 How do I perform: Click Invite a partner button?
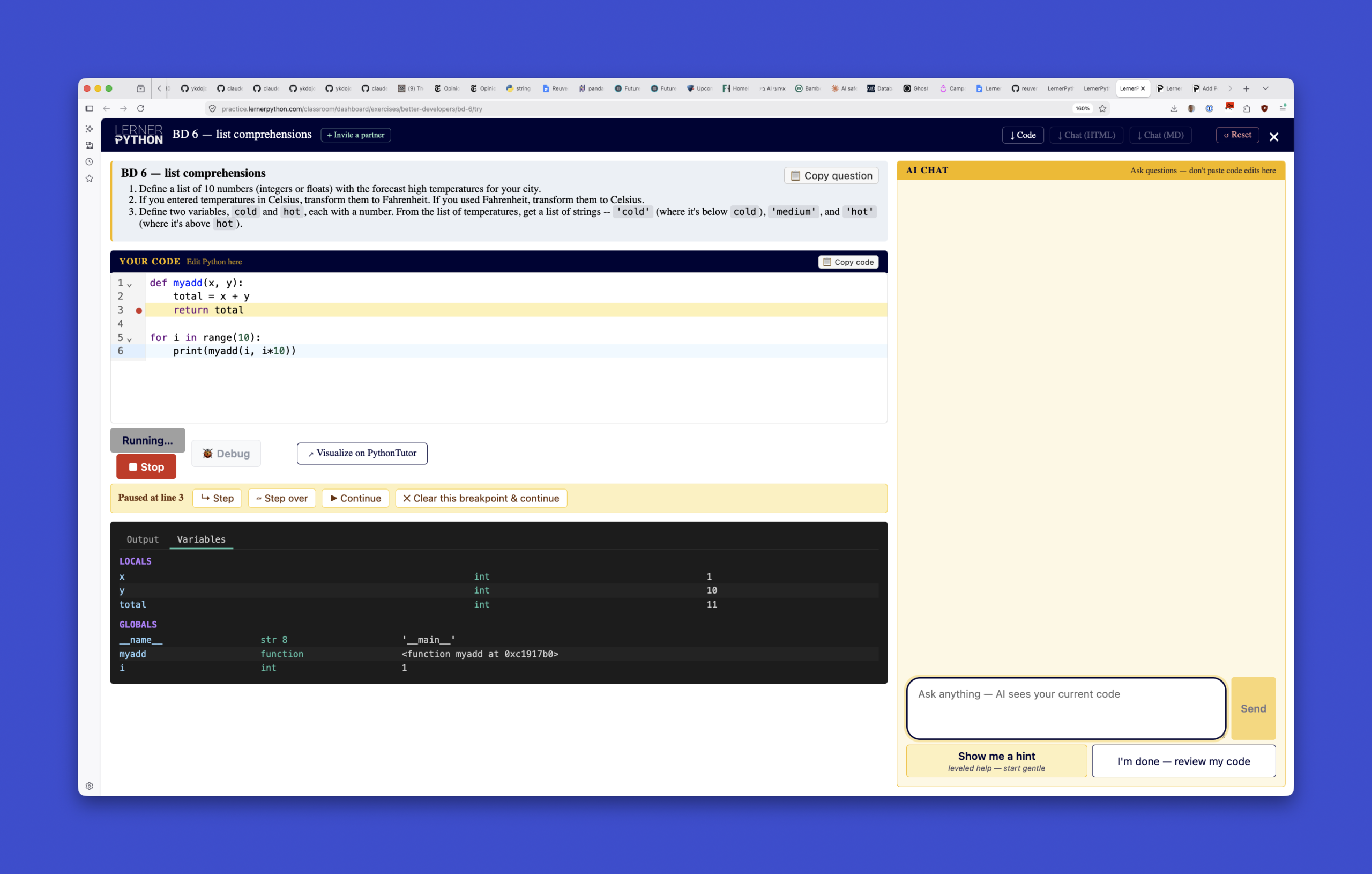coord(355,135)
